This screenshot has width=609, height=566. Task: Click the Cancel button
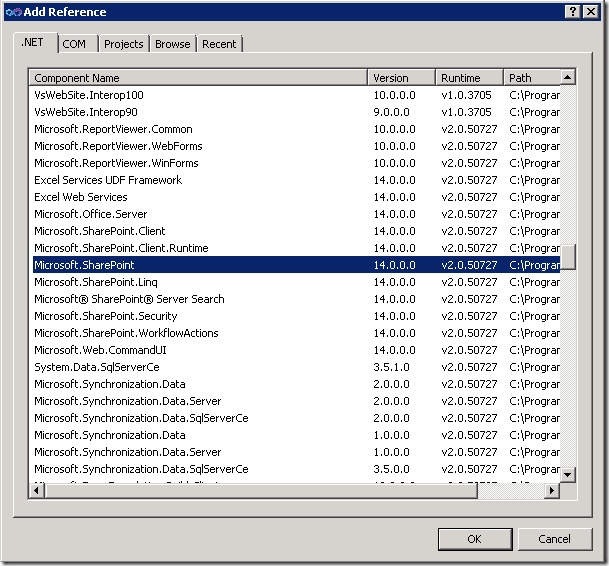click(555, 539)
